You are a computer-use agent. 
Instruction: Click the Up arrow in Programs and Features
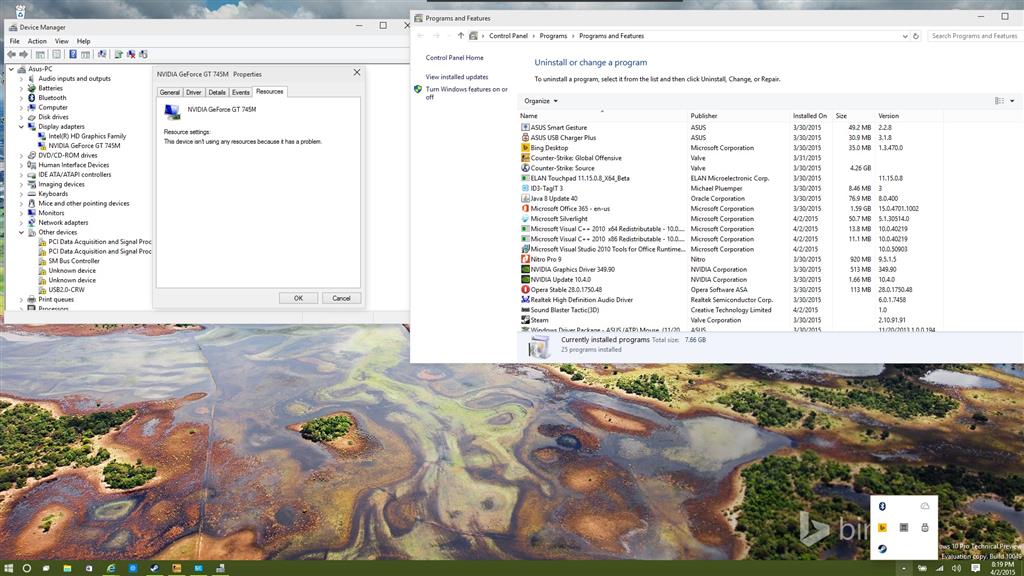click(460, 36)
